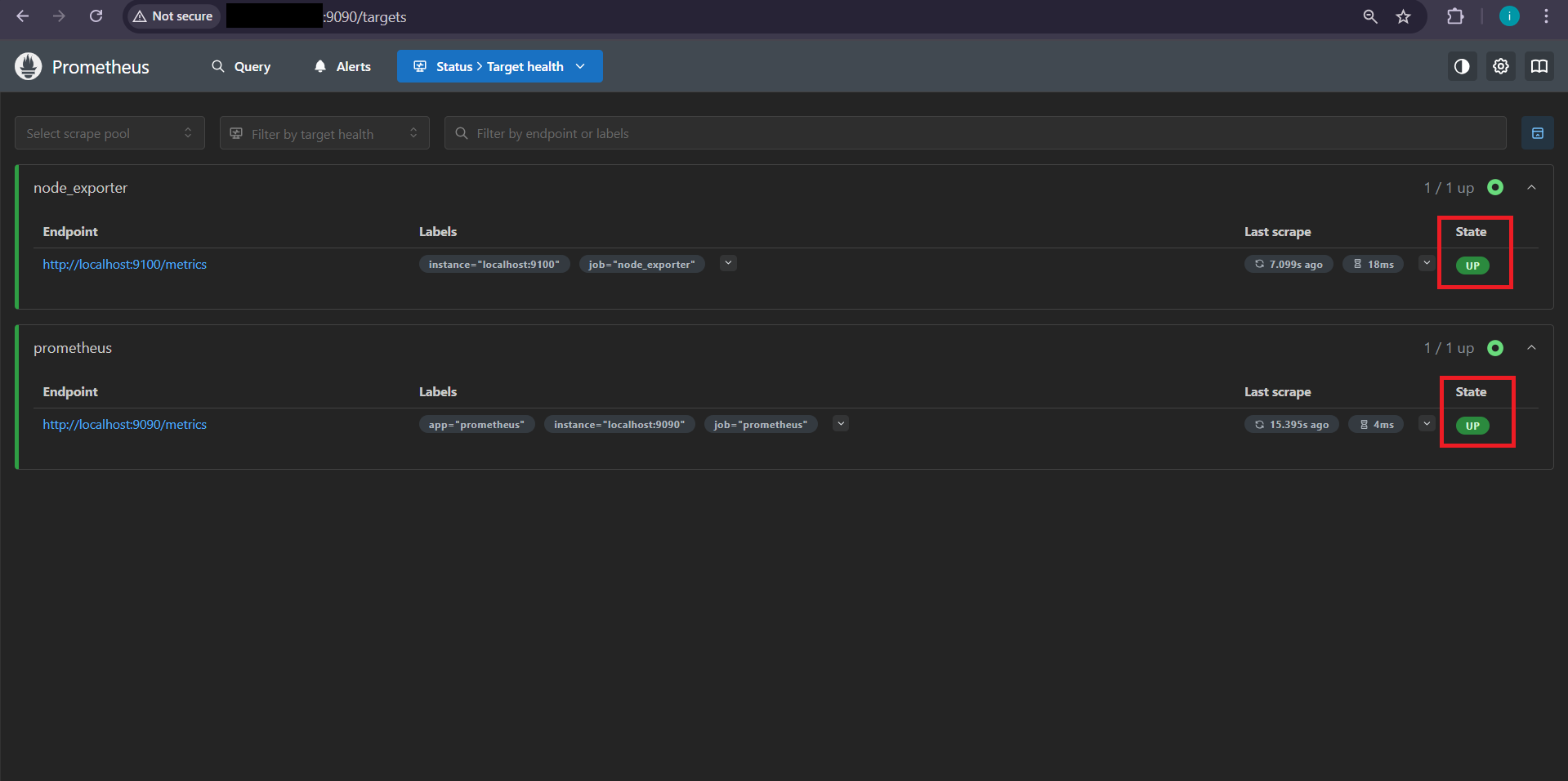
Task: Open the documentation book icon
Action: 1539,66
